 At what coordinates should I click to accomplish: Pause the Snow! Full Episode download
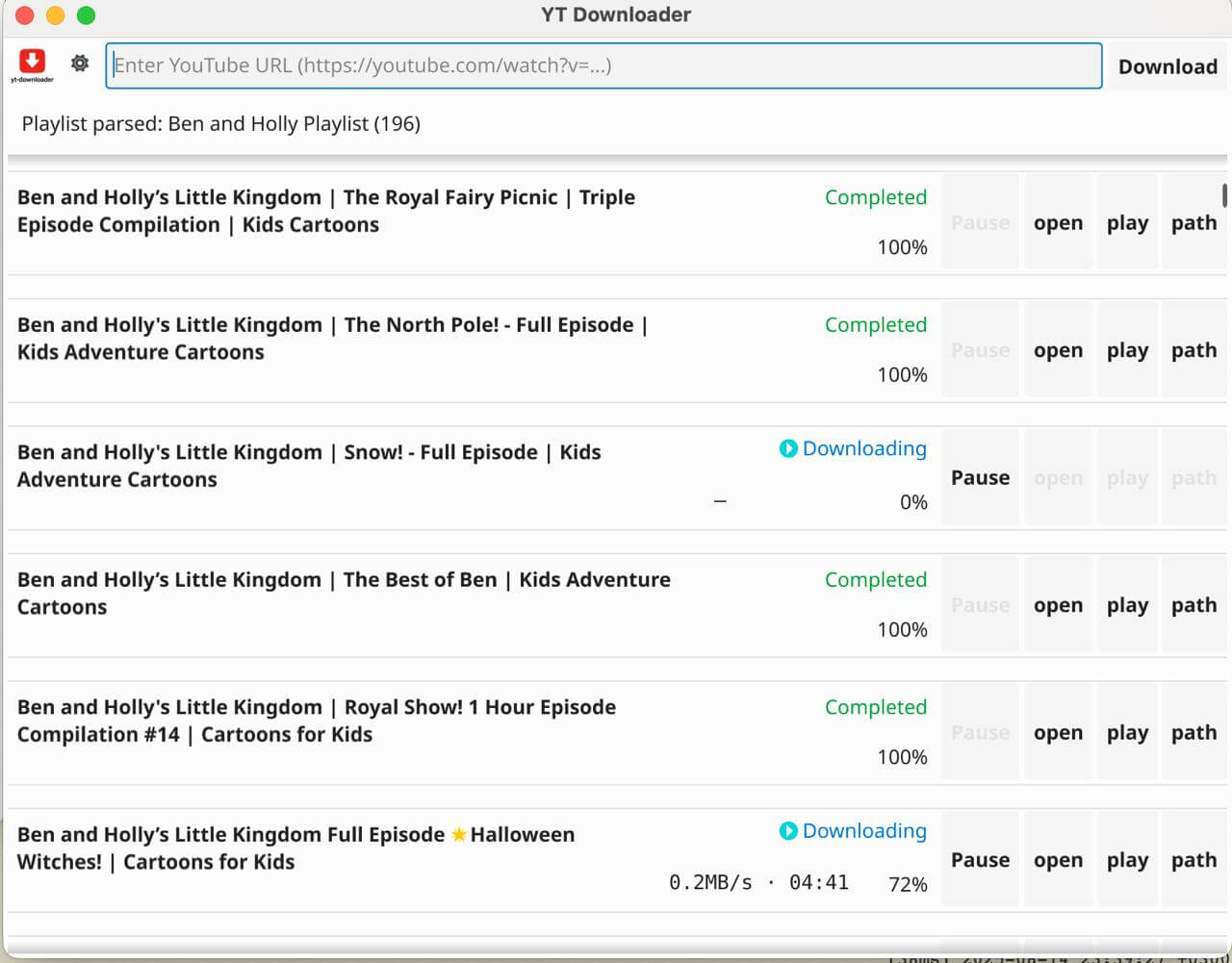pos(980,478)
